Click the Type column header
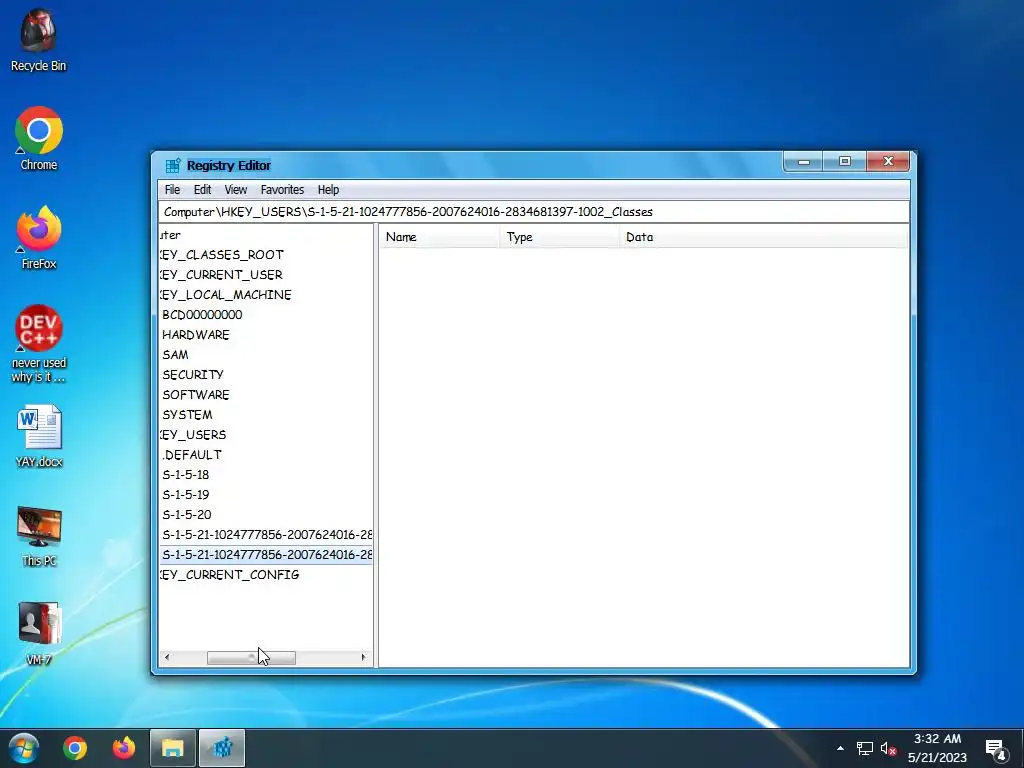This screenshot has width=1024, height=768. tap(560, 237)
